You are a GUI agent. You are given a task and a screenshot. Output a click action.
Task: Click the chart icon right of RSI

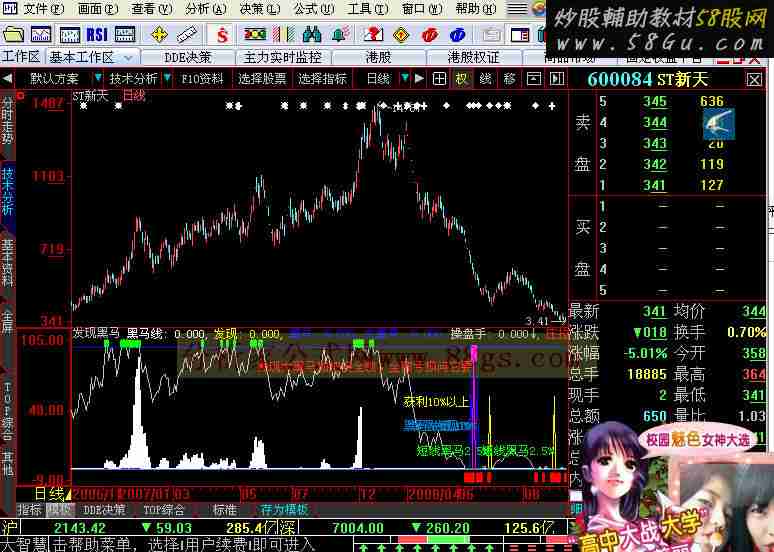125,35
